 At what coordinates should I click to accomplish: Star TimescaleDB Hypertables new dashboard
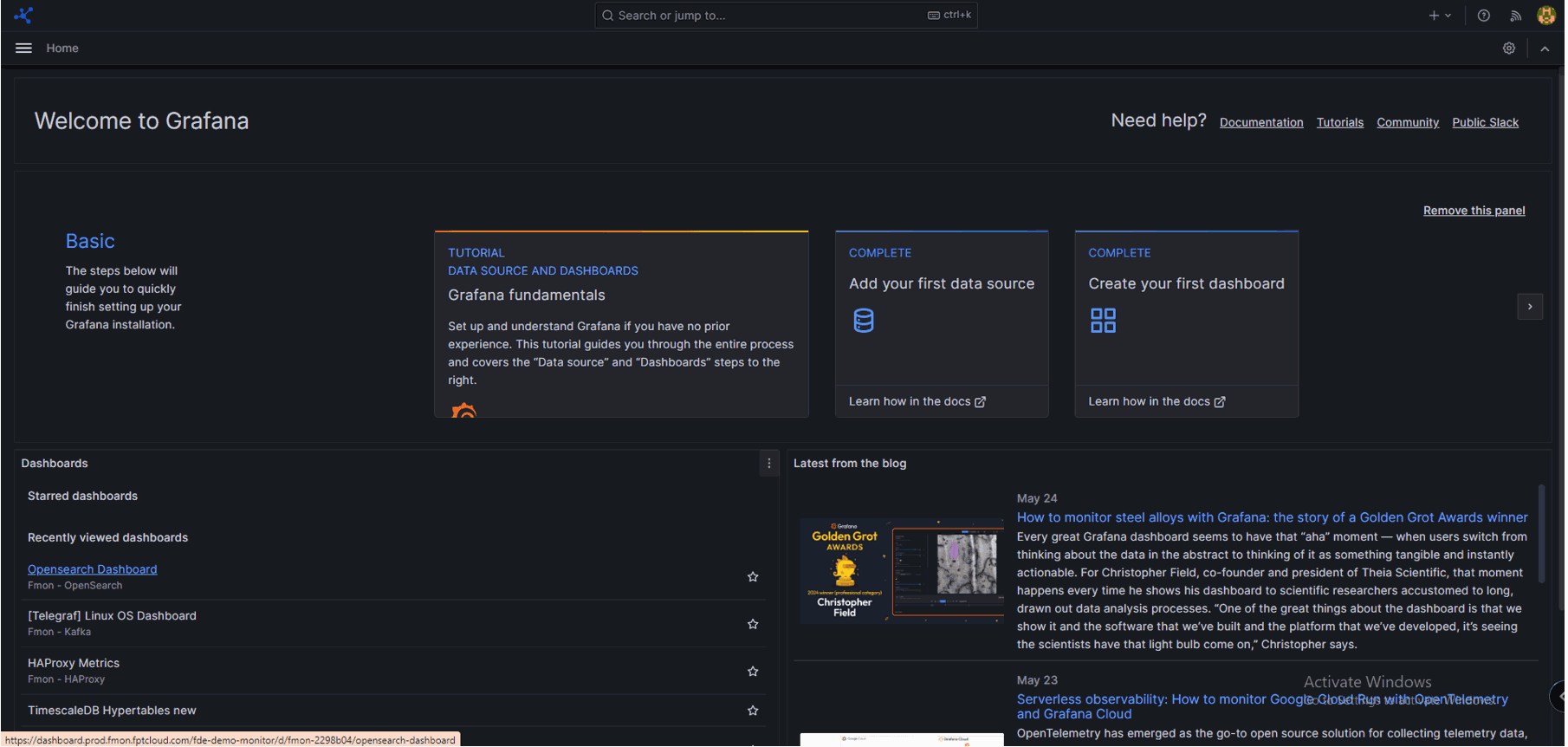tap(753, 711)
